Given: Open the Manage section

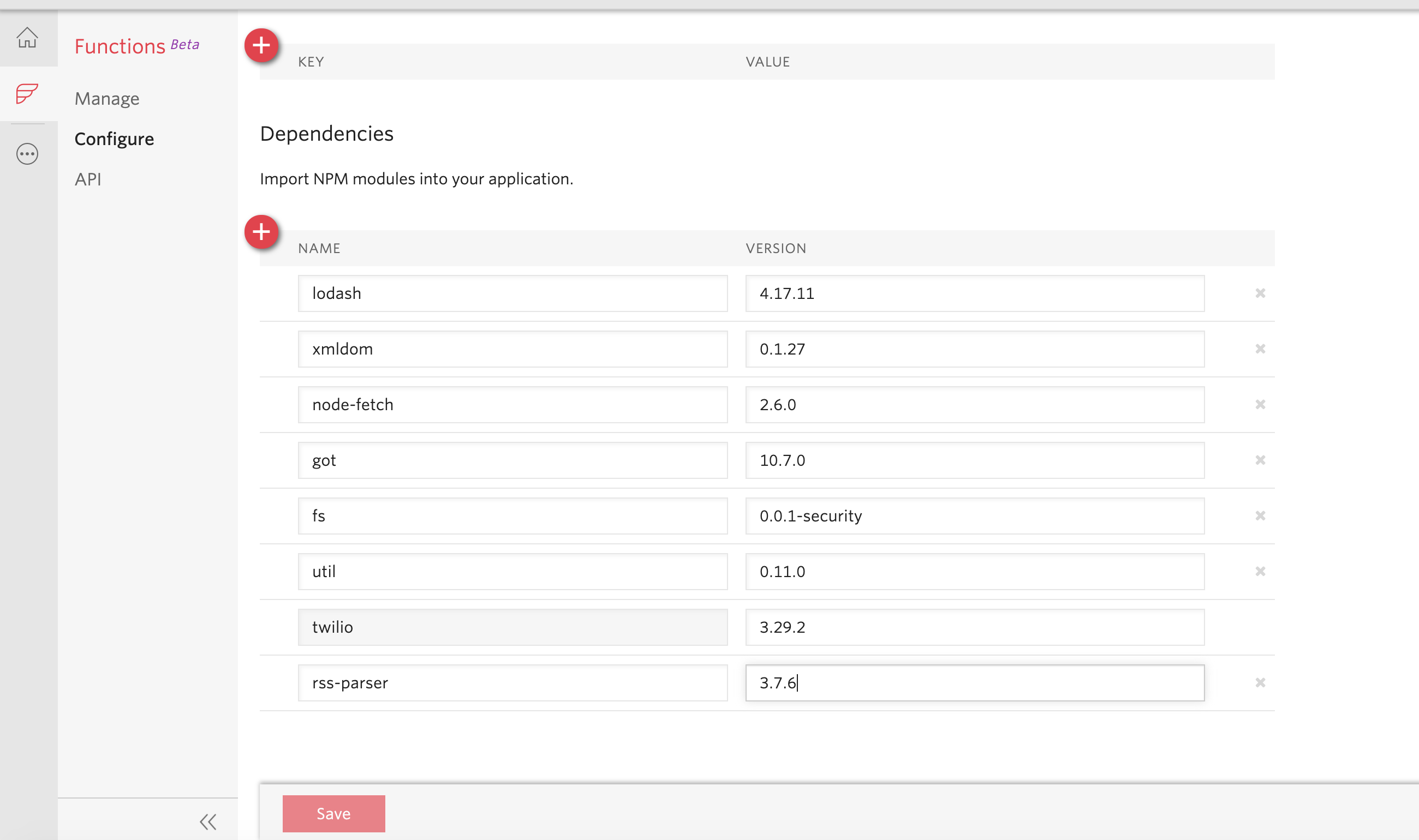Looking at the screenshot, I should tap(106, 98).
